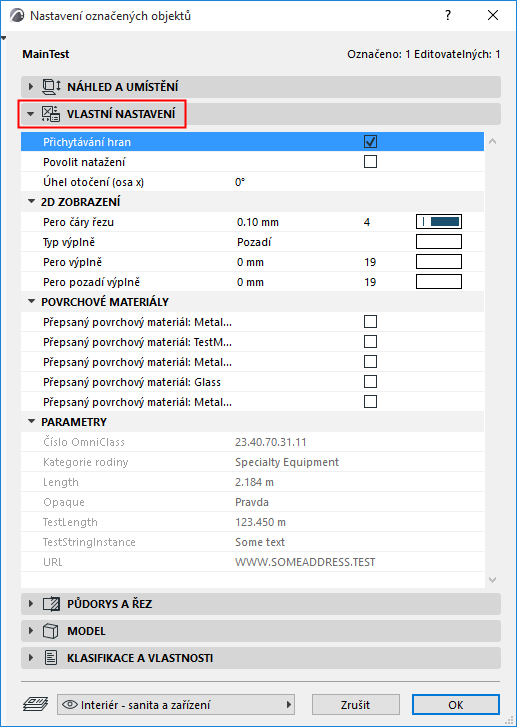Click the Model cube icon
The image size is (517, 727).
pos(51,631)
